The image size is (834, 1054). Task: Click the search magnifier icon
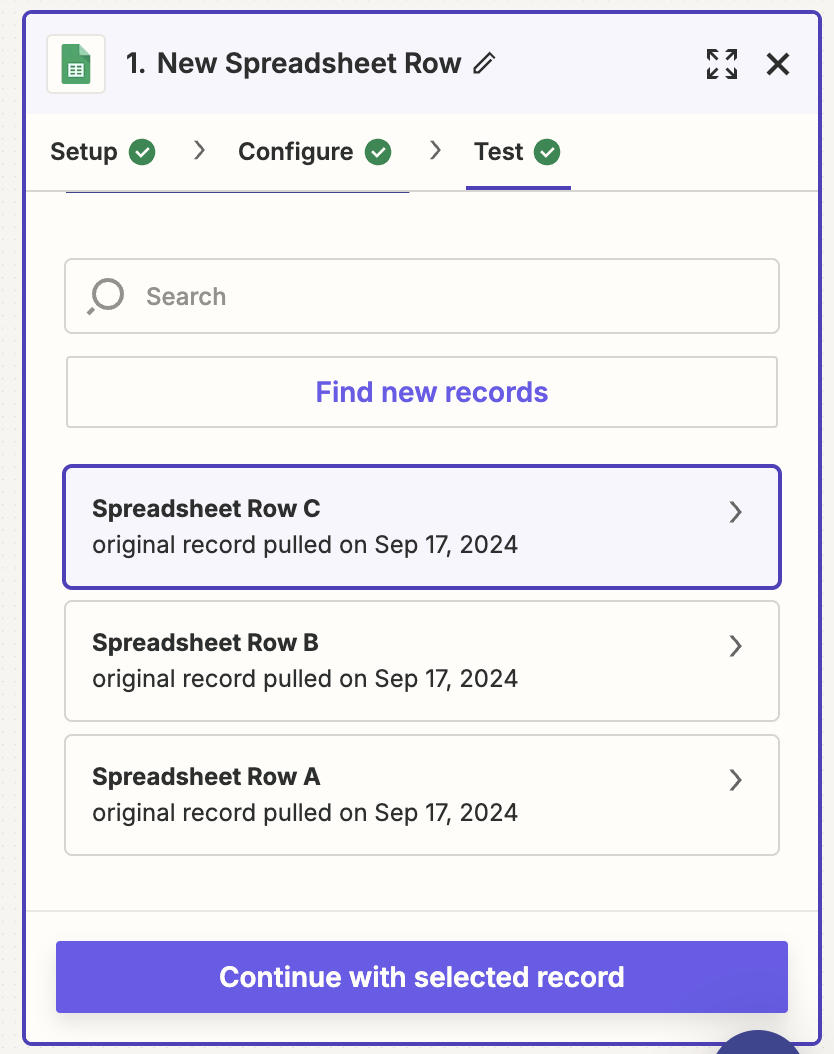104,296
